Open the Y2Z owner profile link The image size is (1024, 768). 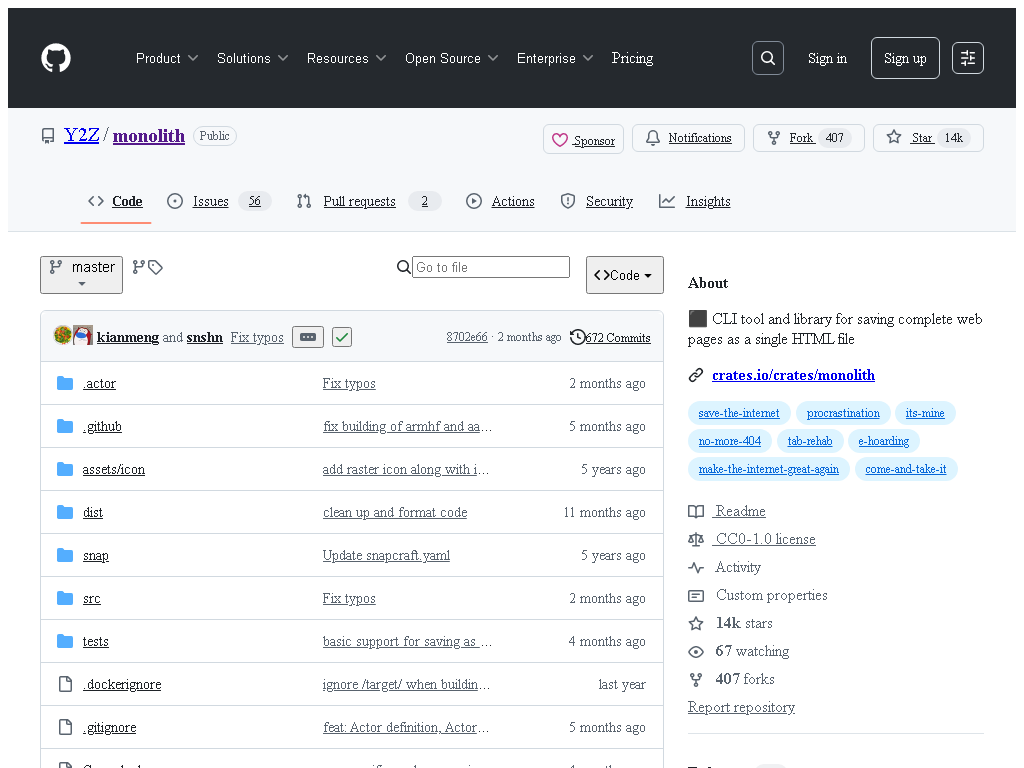[x=82, y=135]
